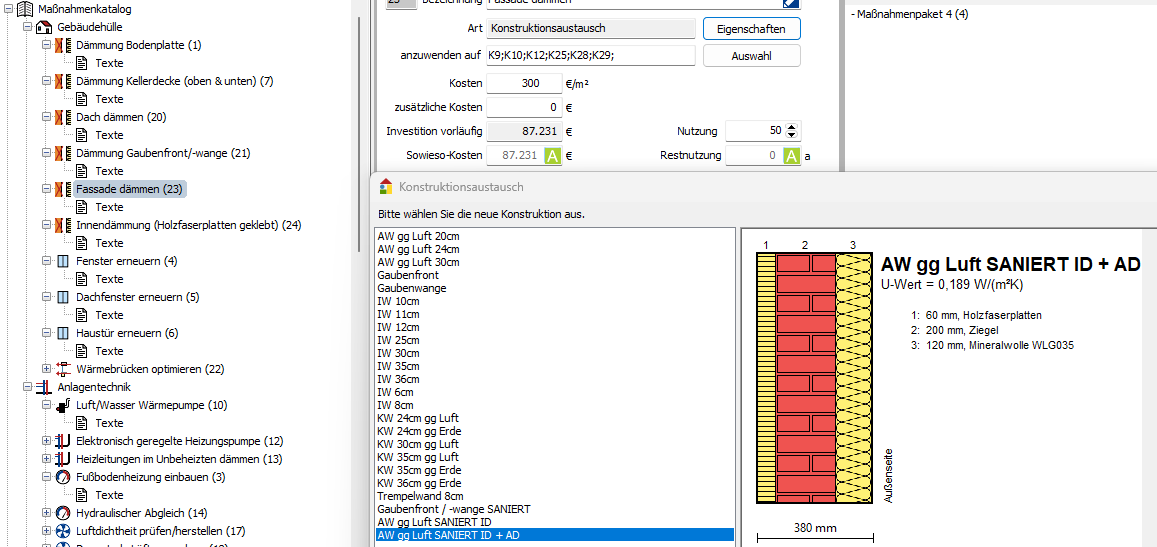Click the Anlagentechnik pipe icon
The width and height of the screenshot is (1157, 547).
tap(43, 387)
